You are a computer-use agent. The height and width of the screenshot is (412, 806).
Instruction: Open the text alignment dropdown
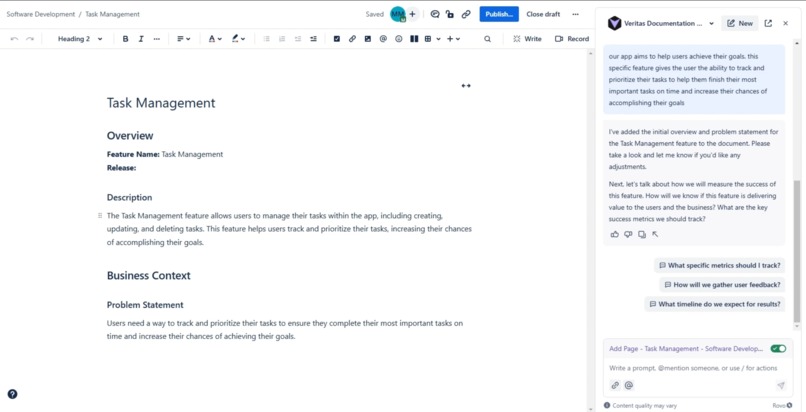coord(184,39)
